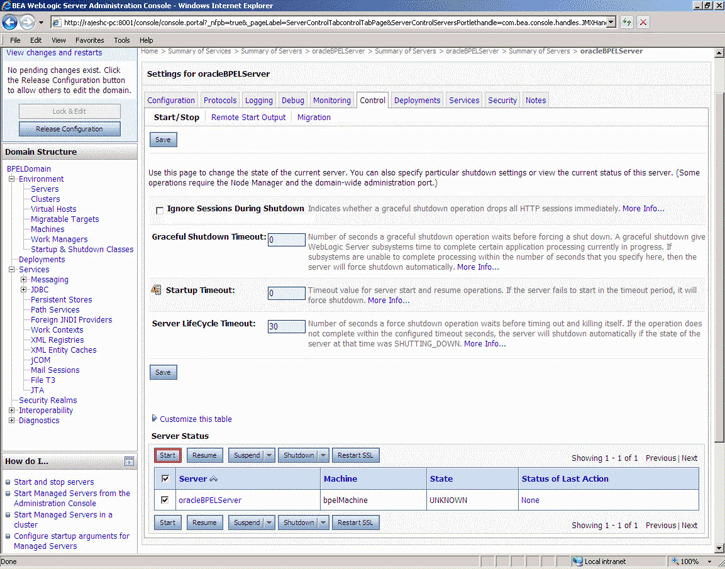Screen dimensions: 725x569
Task: Click the Stop loading red X icon
Action: 643,22
